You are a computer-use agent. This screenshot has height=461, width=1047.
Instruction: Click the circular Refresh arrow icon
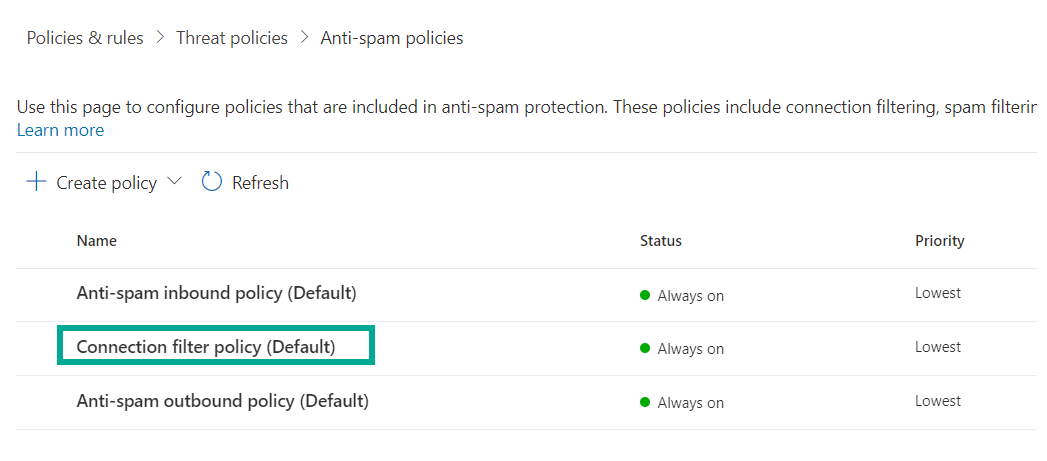pos(211,182)
